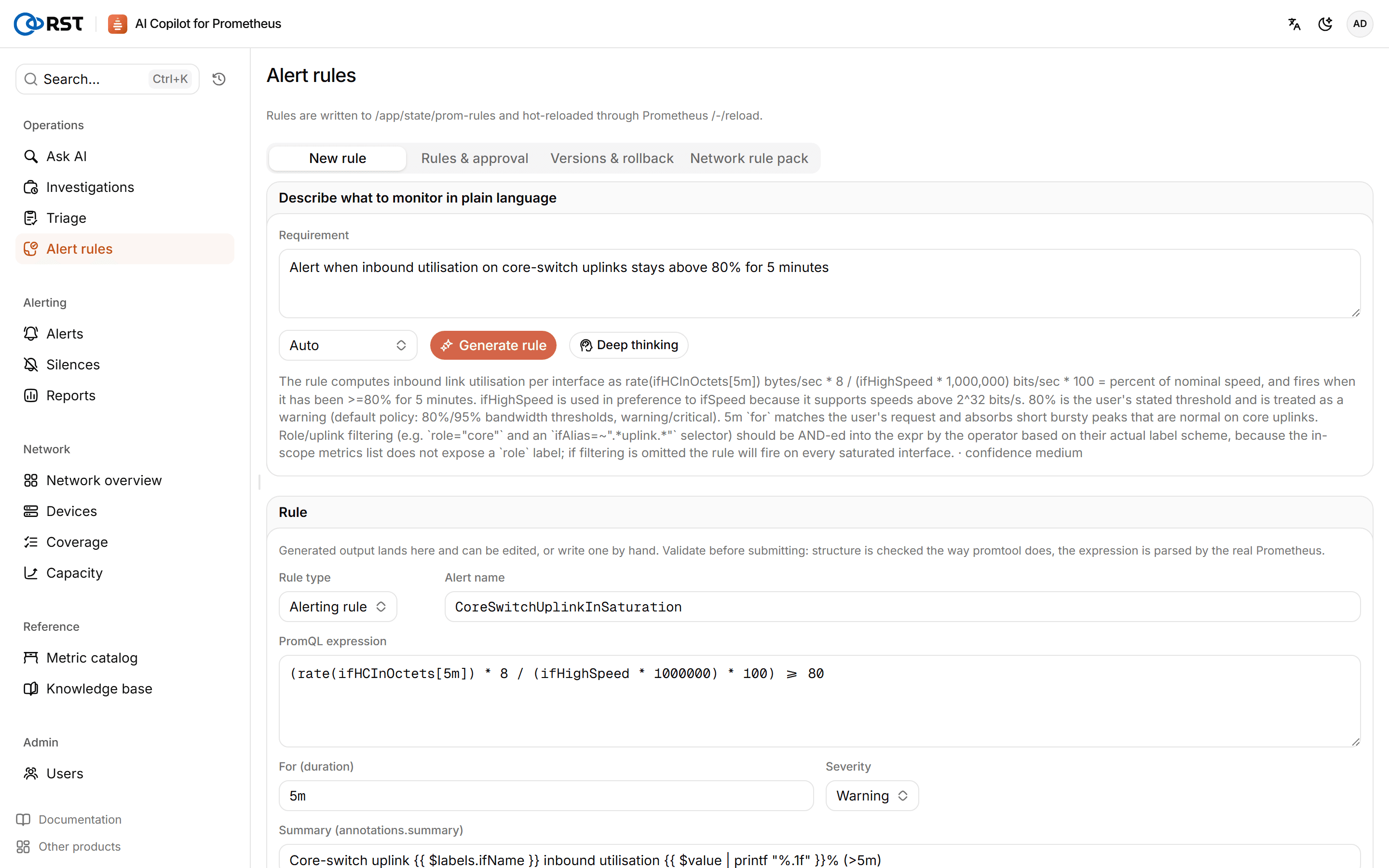Open the AD user avatar menu
Image resolution: width=1389 pixels, height=868 pixels.
click(x=1360, y=24)
